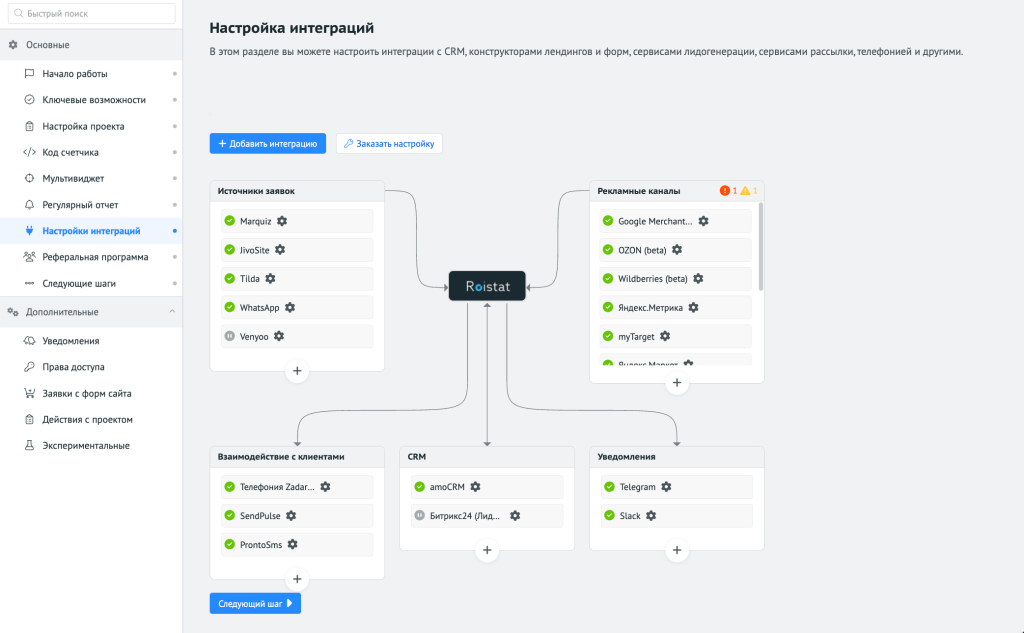Viewport: 1024px width, 633px height.
Task: Click the yellow warning badge on Рекламные каналы
Action: click(746, 190)
